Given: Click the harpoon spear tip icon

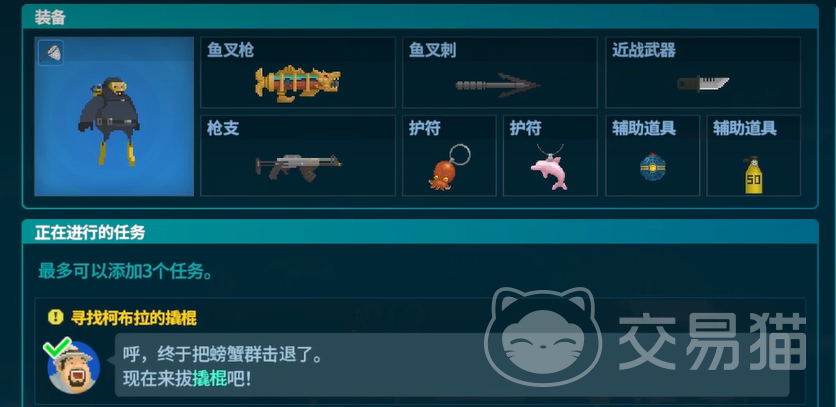Looking at the screenshot, I should 498,85.
